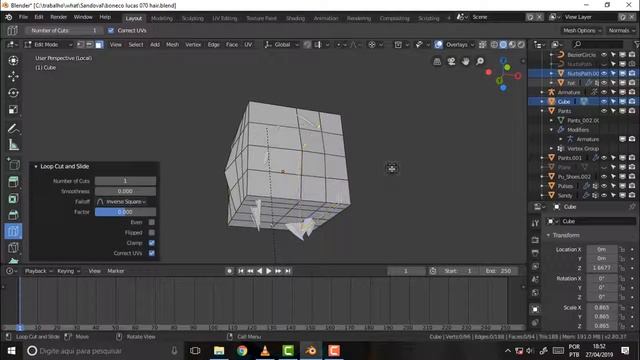Adjust the Factor slider
Viewport: 640px width, 360px height.
(125, 212)
